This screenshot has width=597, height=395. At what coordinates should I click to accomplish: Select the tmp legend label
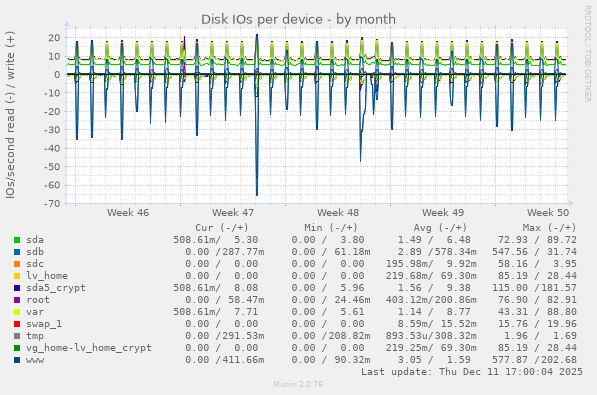(x=35, y=336)
